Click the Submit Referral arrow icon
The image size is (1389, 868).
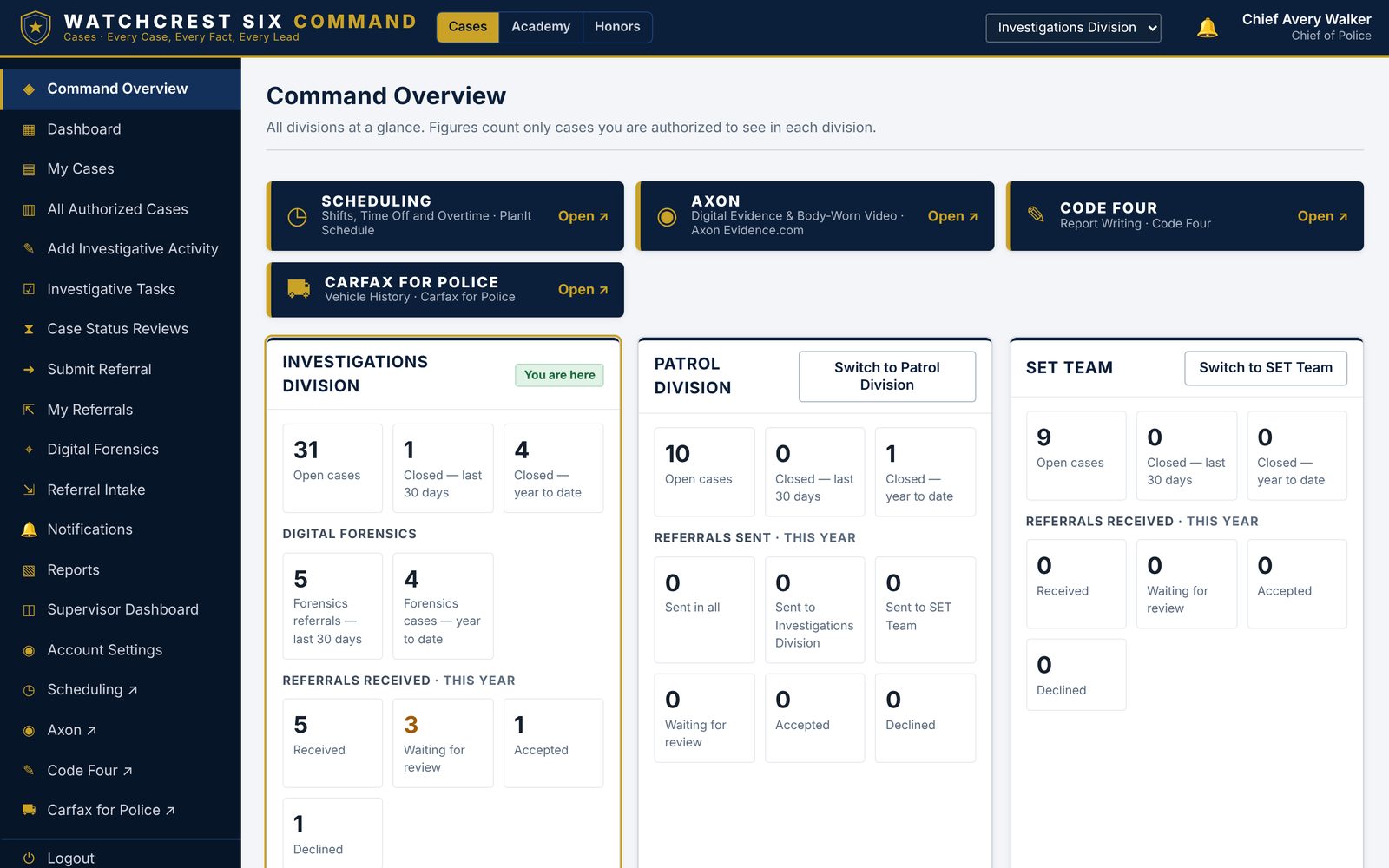29,370
